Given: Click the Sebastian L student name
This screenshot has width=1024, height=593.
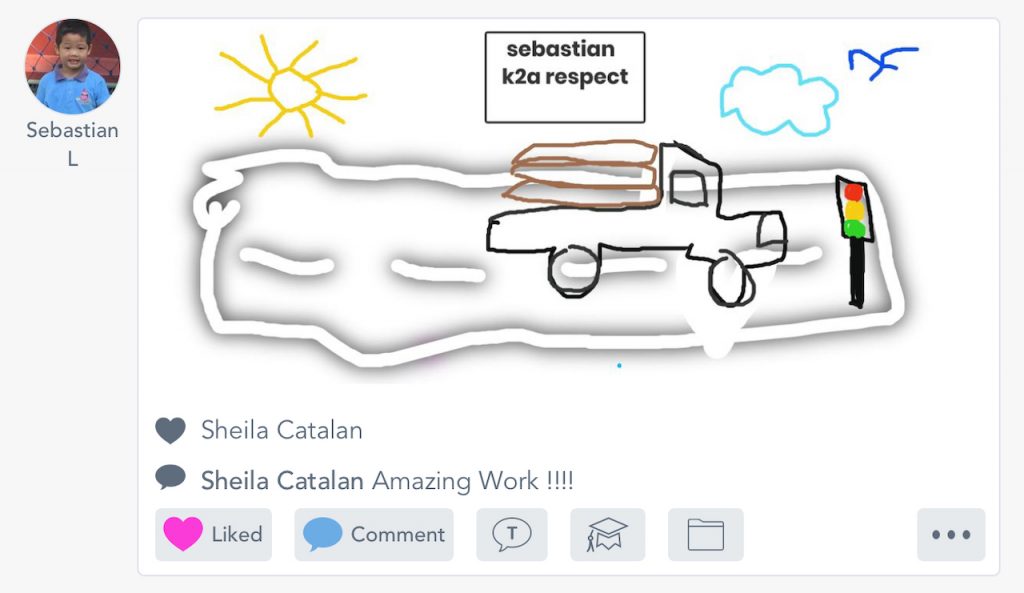Looking at the screenshot, I should 72,143.
